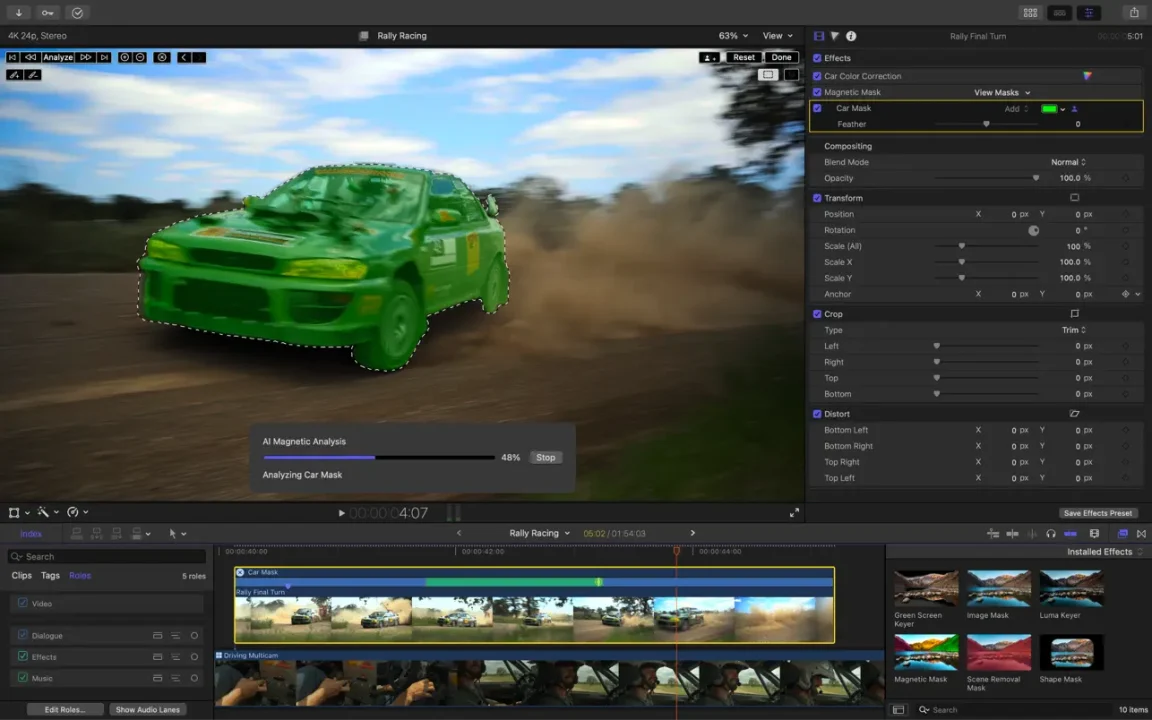Open the Rally Racing timeline history dropdown
The width and height of the screenshot is (1152, 720).
coord(539,533)
